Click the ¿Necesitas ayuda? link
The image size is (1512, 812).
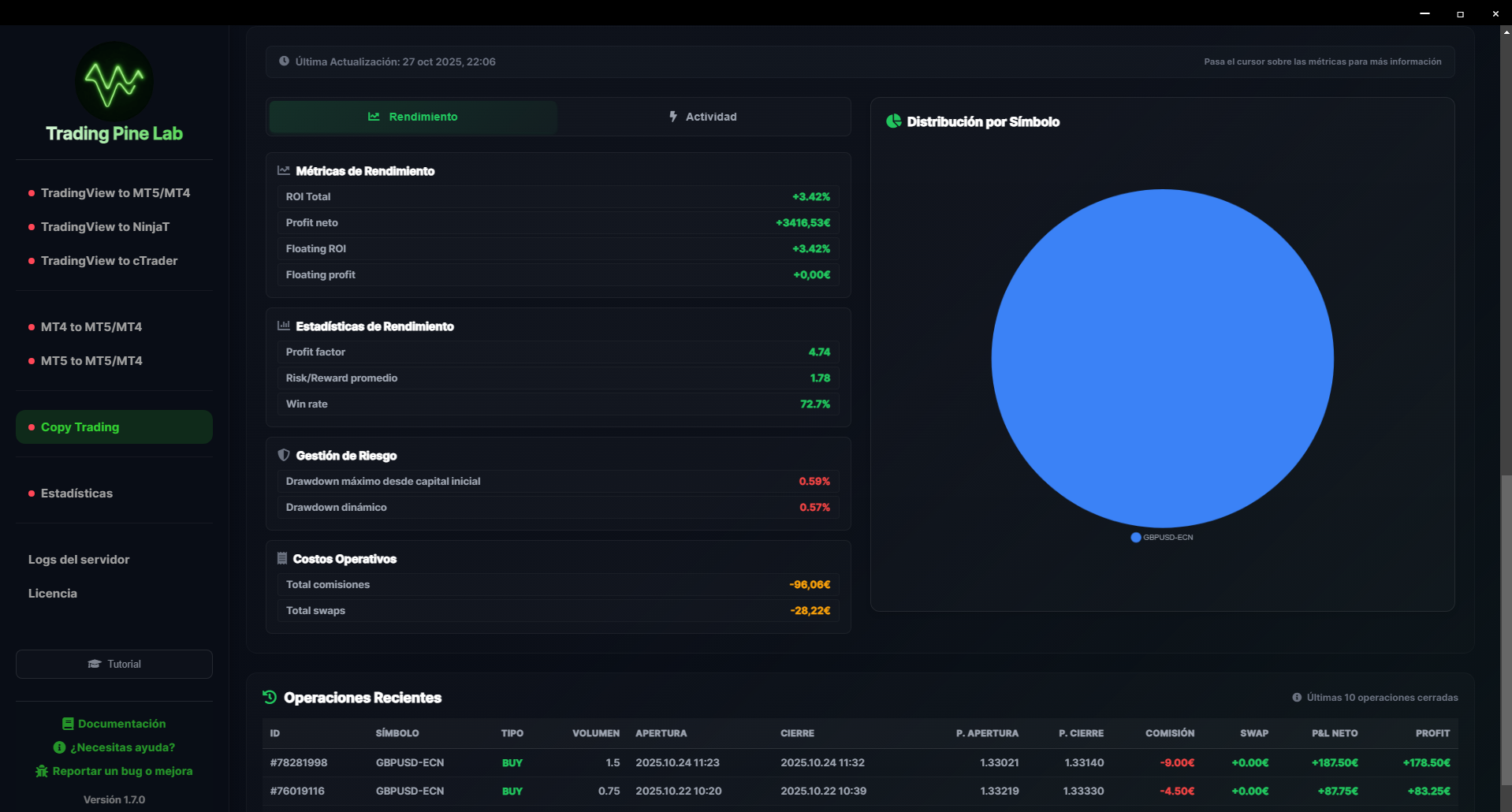click(x=114, y=747)
